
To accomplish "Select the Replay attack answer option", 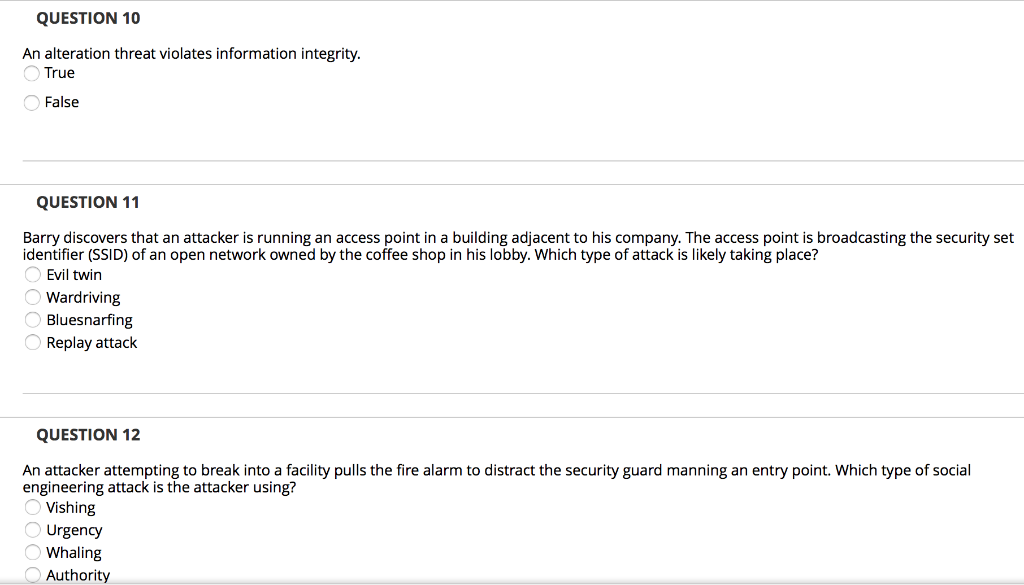I will [x=31, y=342].
